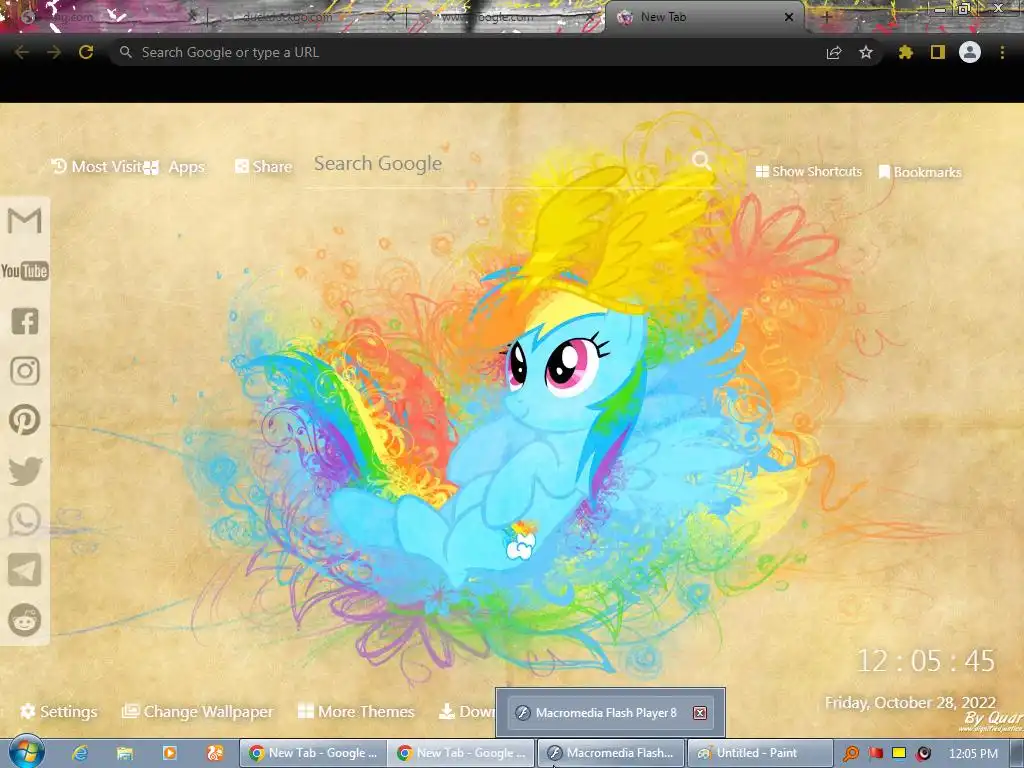Viewport: 1024px width, 768px height.
Task: Click the red flag tray icon
Action: [x=876, y=753]
